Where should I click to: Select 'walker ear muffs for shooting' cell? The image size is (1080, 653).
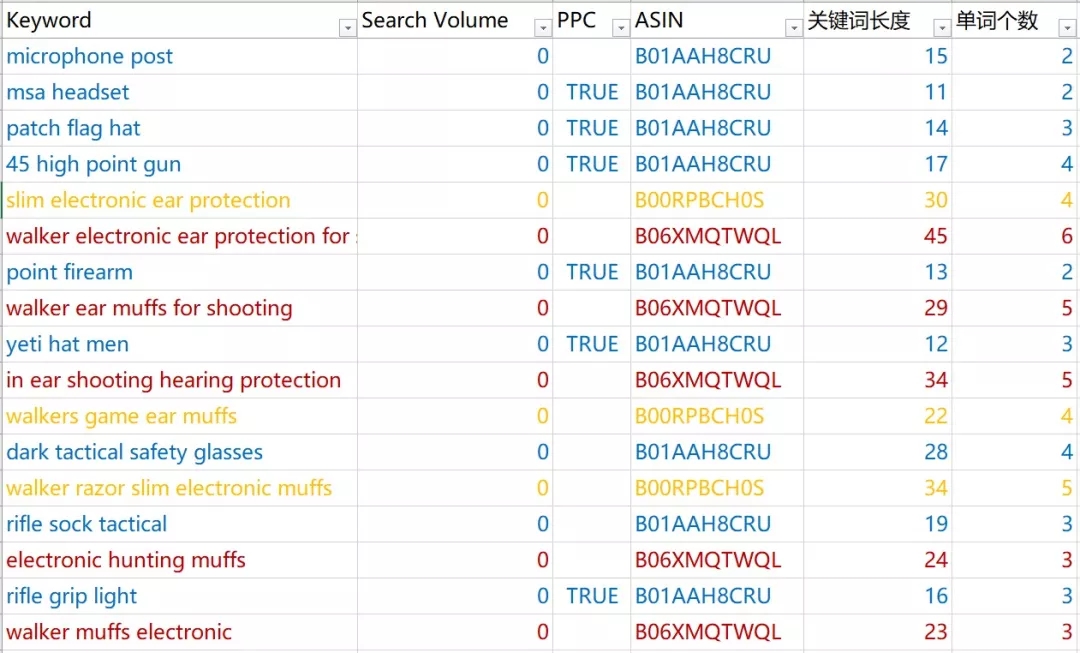pyautogui.click(x=179, y=308)
